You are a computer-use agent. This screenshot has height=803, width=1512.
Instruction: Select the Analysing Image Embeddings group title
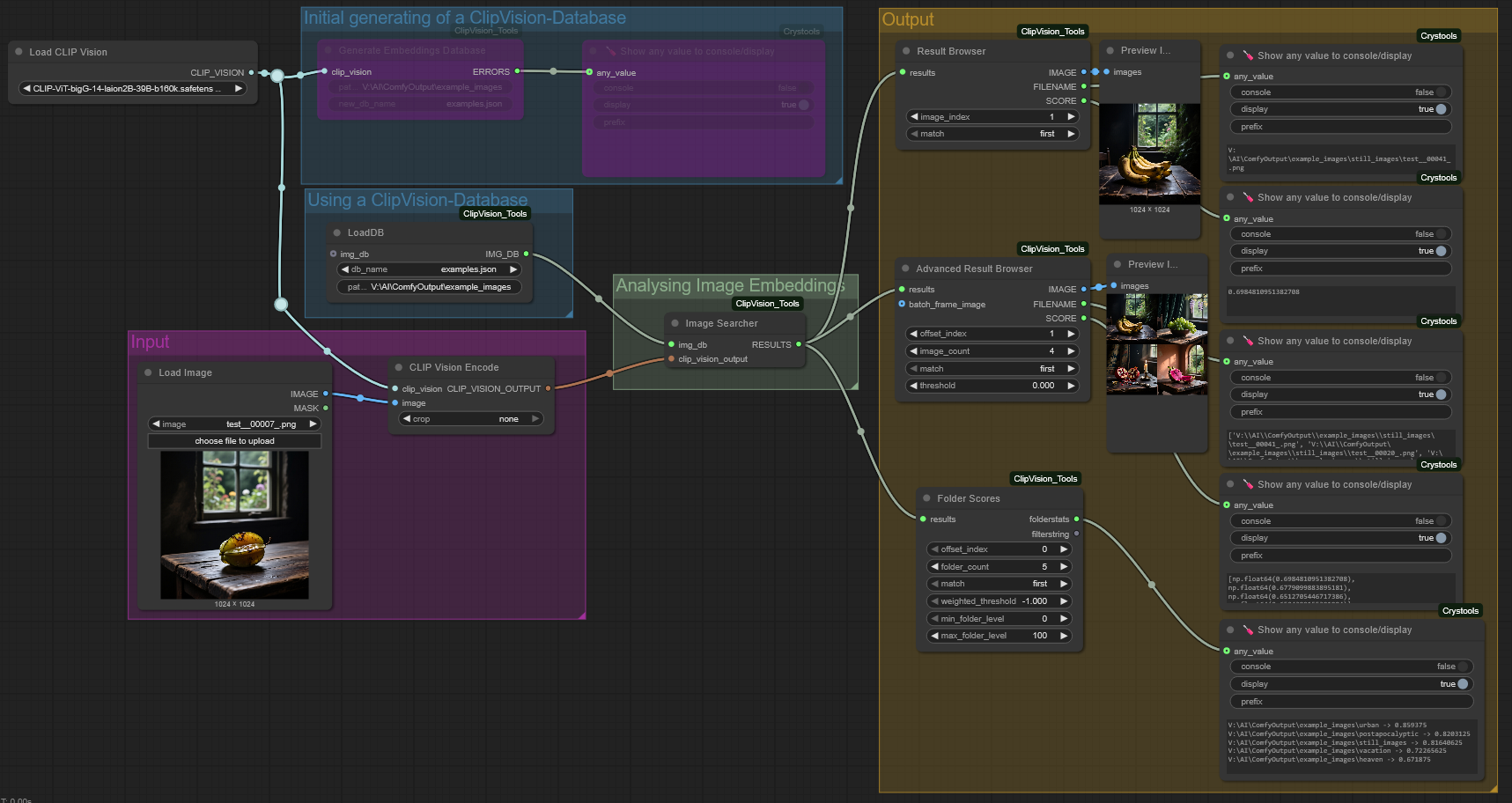coord(730,285)
